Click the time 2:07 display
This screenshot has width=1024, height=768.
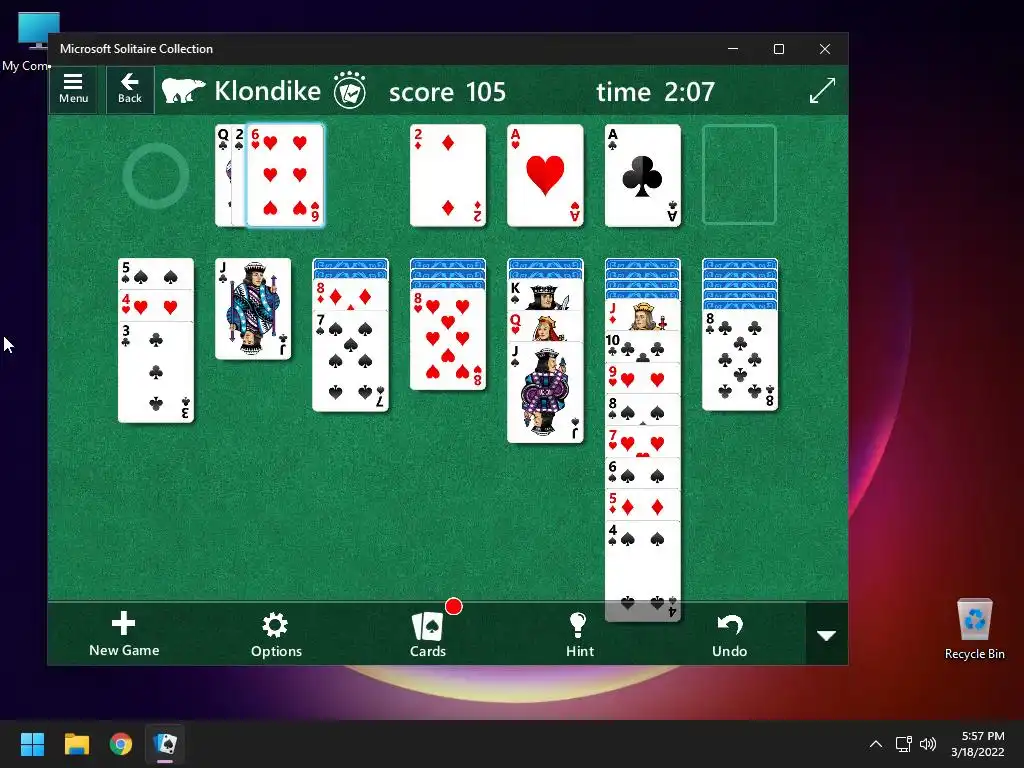click(x=656, y=91)
